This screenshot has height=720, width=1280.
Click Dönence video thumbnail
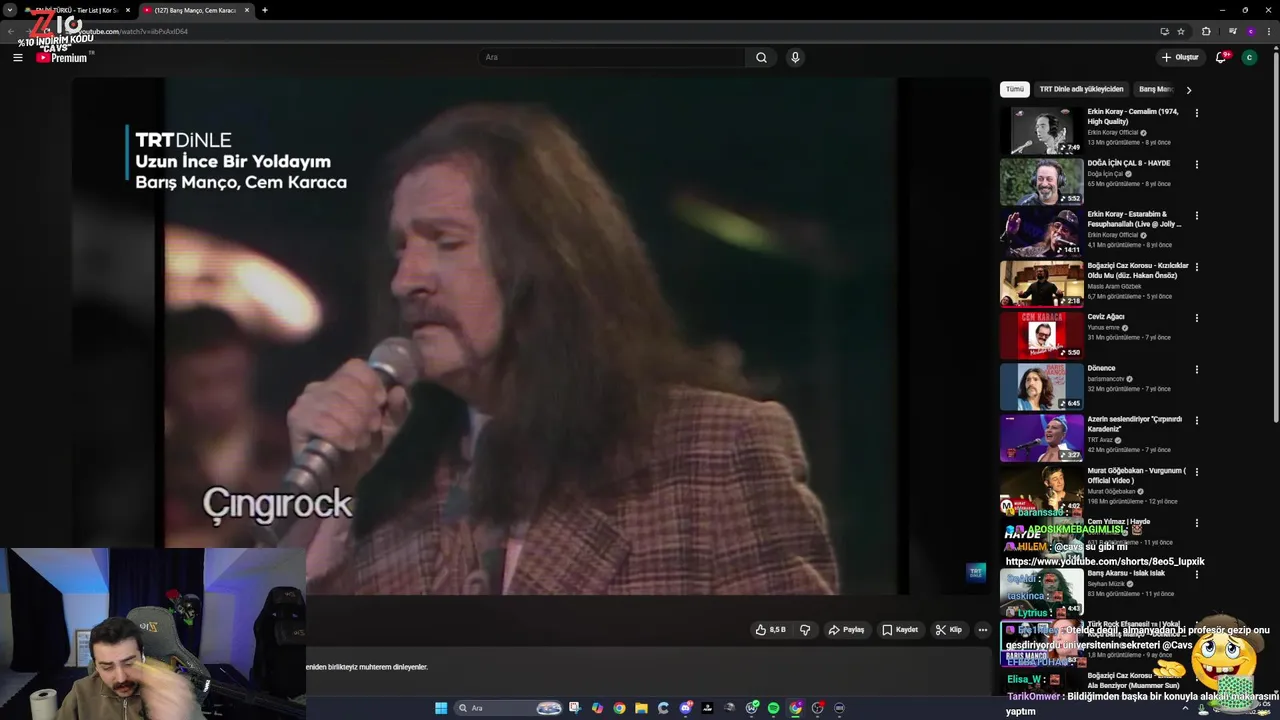[1041, 386]
